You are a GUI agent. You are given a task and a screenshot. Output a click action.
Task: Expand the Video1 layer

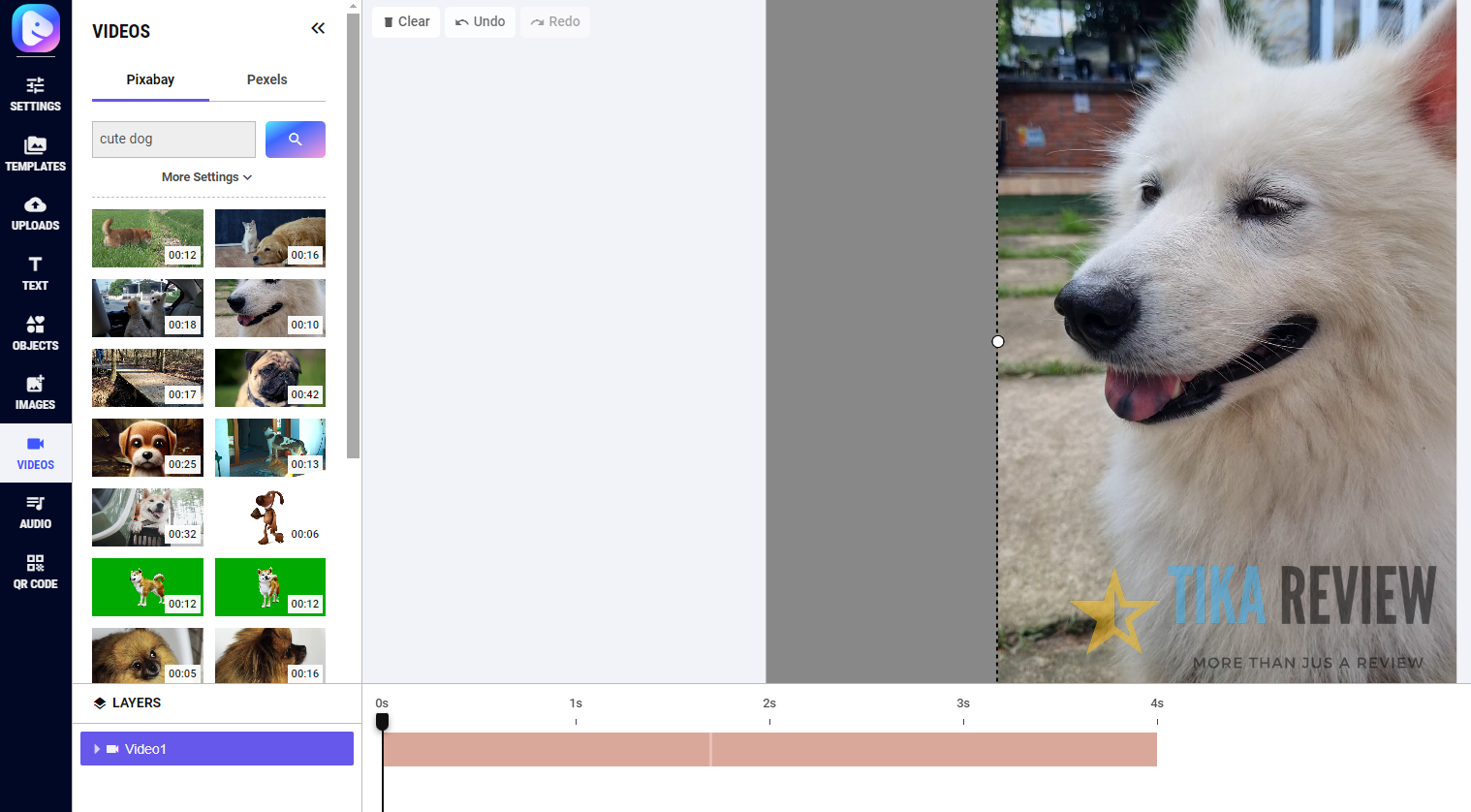tap(97, 749)
